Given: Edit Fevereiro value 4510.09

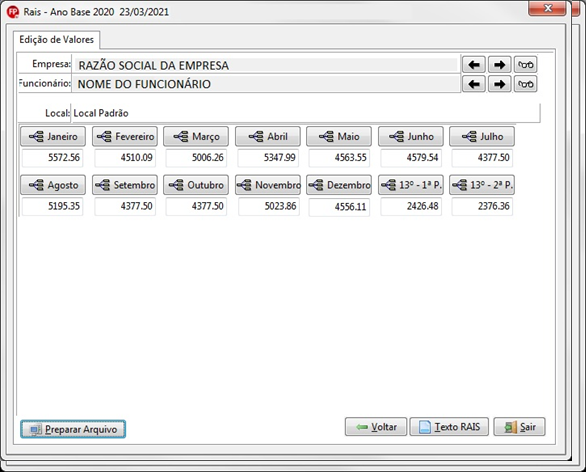Looking at the screenshot, I should pyautogui.click(x=125, y=158).
